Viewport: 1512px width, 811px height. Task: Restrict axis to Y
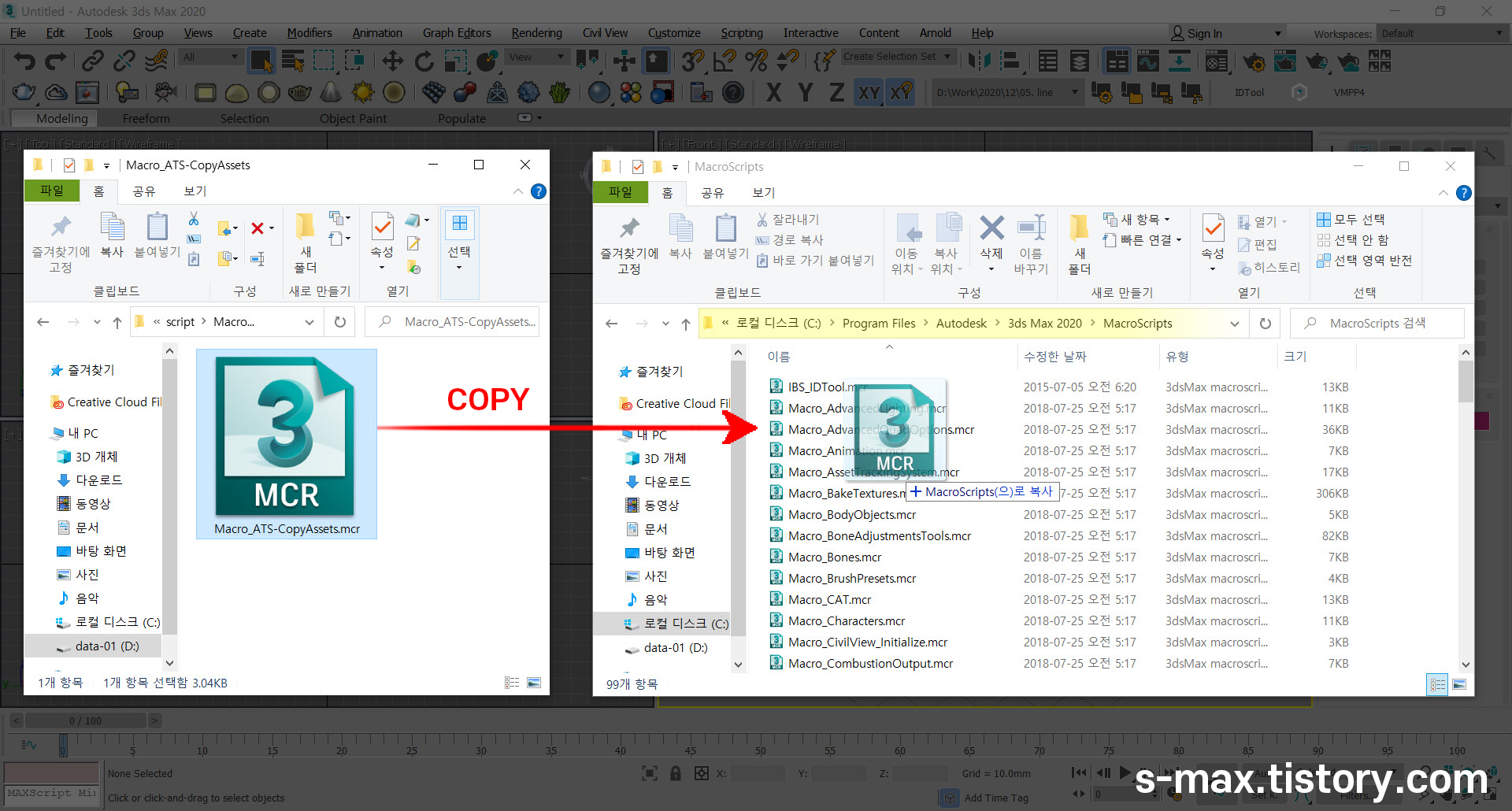click(805, 93)
